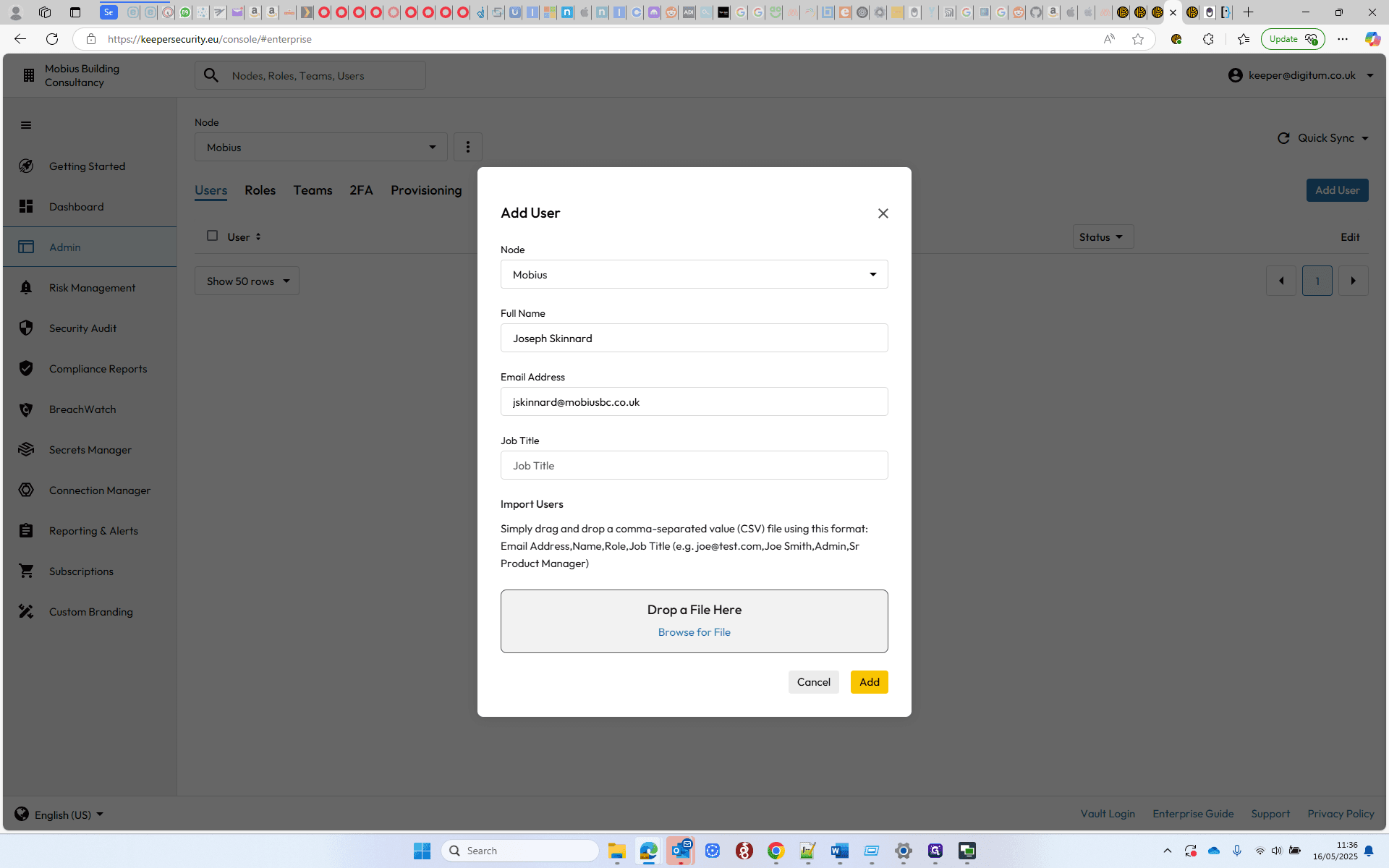The height and width of the screenshot is (868, 1389).
Task: Open a new browser tab
Action: tap(1248, 12)
